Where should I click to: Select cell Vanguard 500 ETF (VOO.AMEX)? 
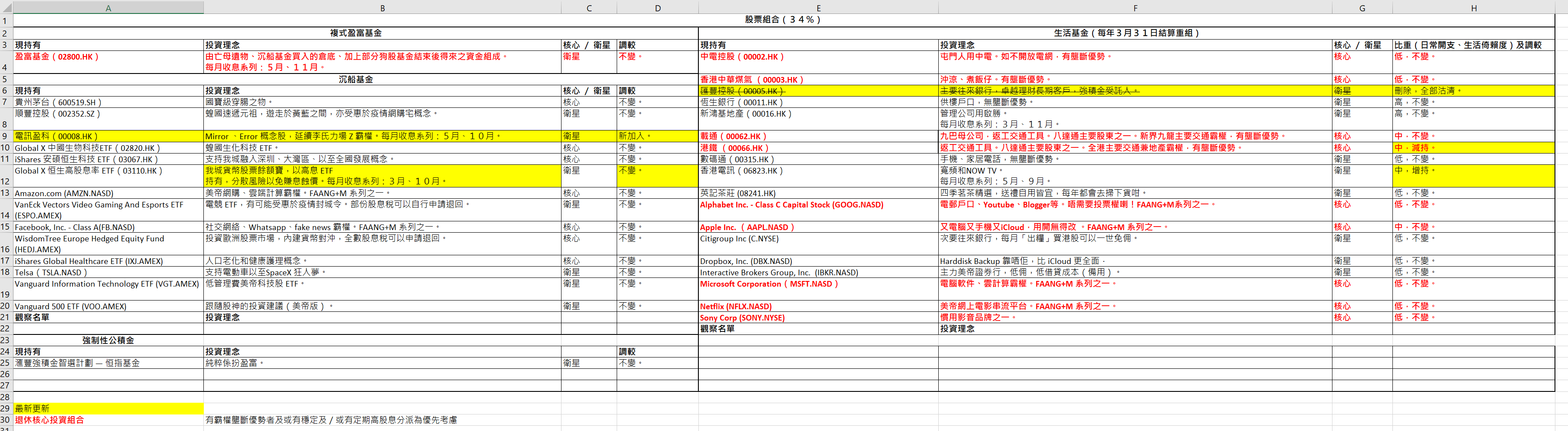(108, 307)
